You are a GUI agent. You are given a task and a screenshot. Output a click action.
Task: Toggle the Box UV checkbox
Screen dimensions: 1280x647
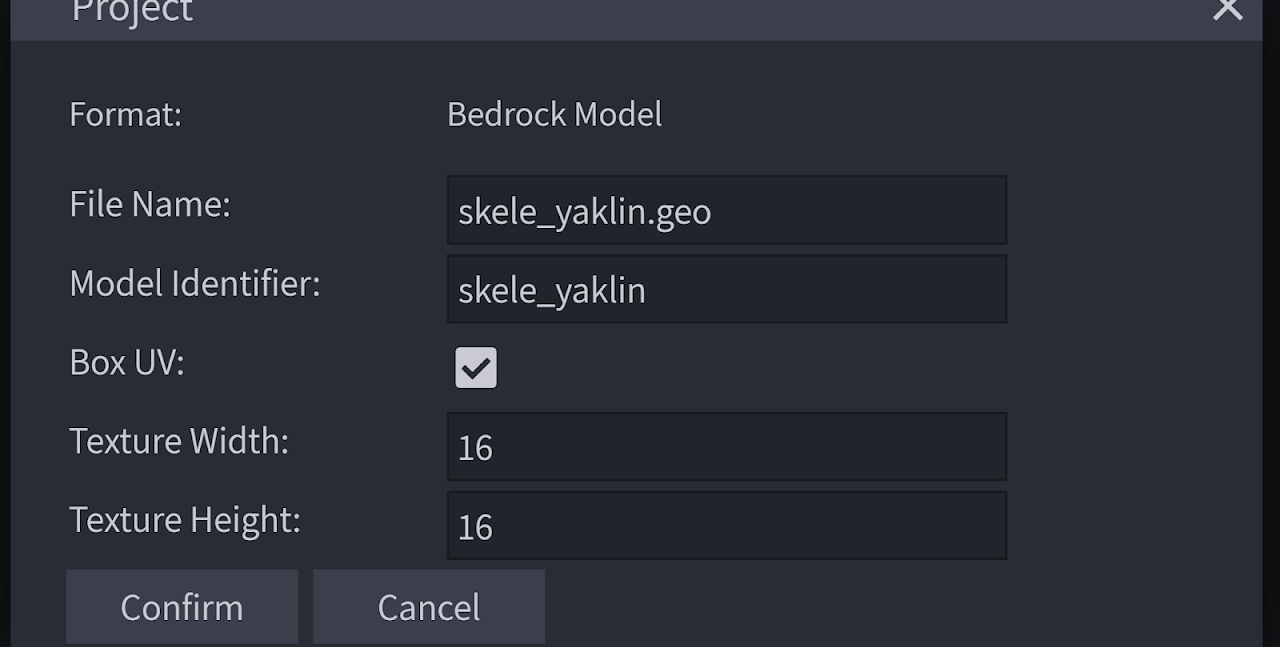coord(476,368)
